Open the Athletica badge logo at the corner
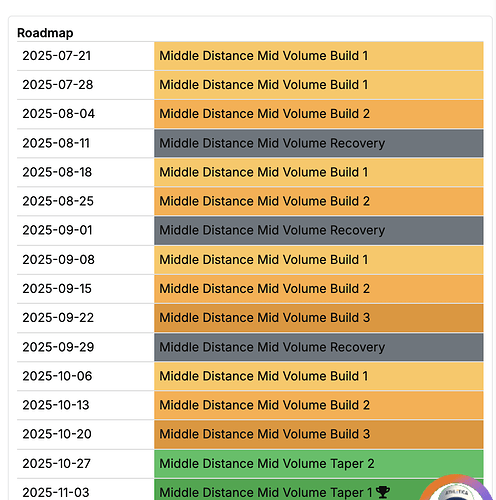The width and height of the screenshot is (496, 500). [x=456, y=488]
